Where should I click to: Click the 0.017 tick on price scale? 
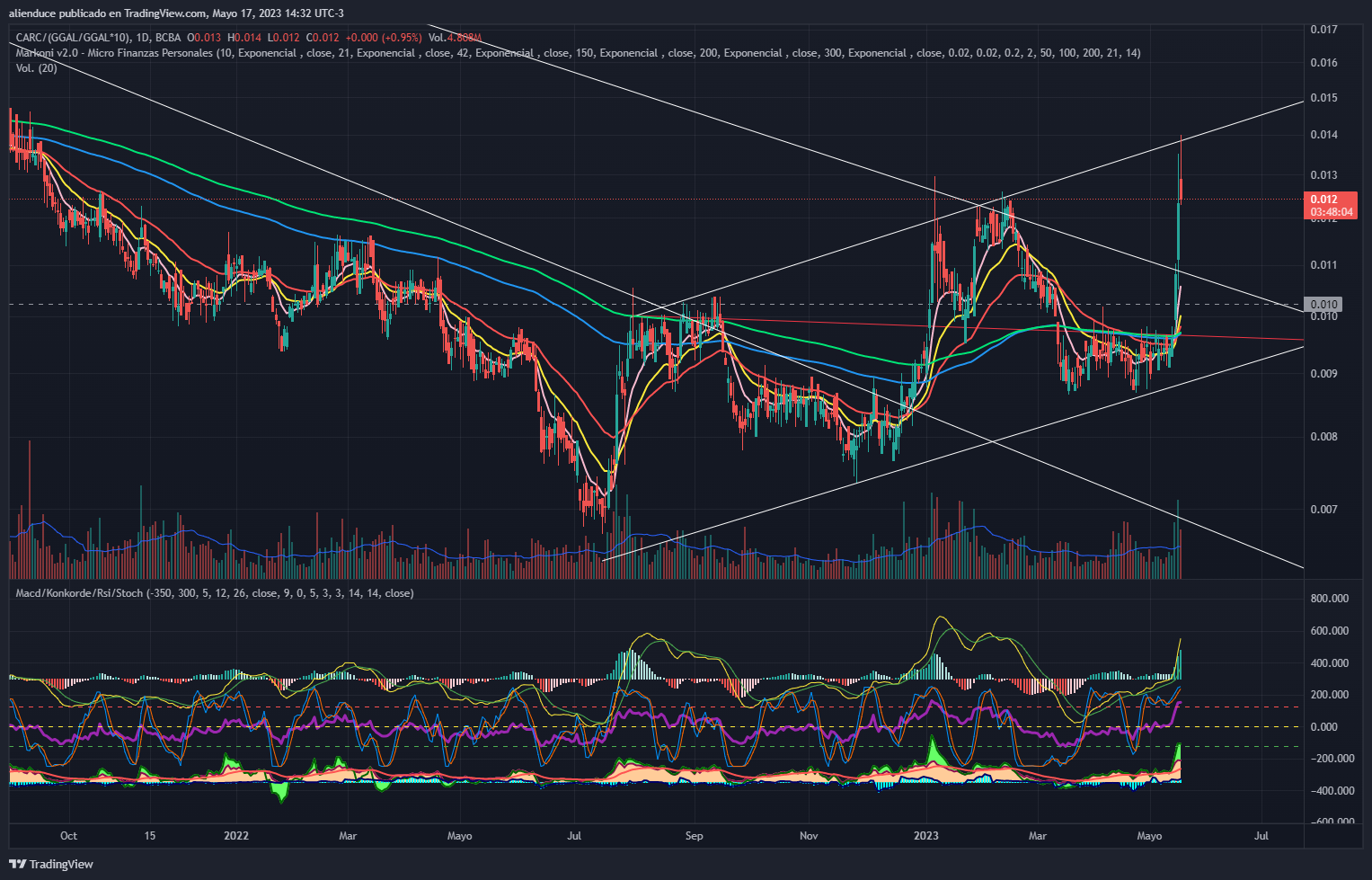[x=1323, y=30]
